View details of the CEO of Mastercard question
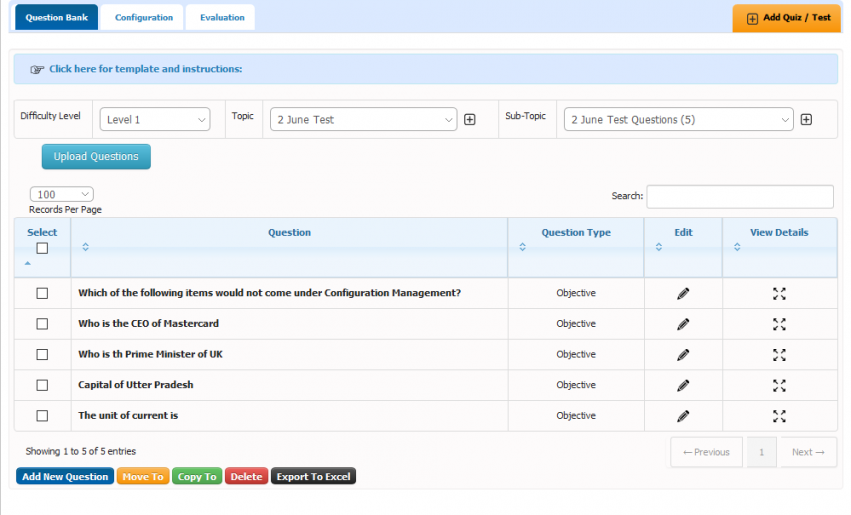Image resolution: width=851 pixels, height=515 pixels. (x=779, y=324)
